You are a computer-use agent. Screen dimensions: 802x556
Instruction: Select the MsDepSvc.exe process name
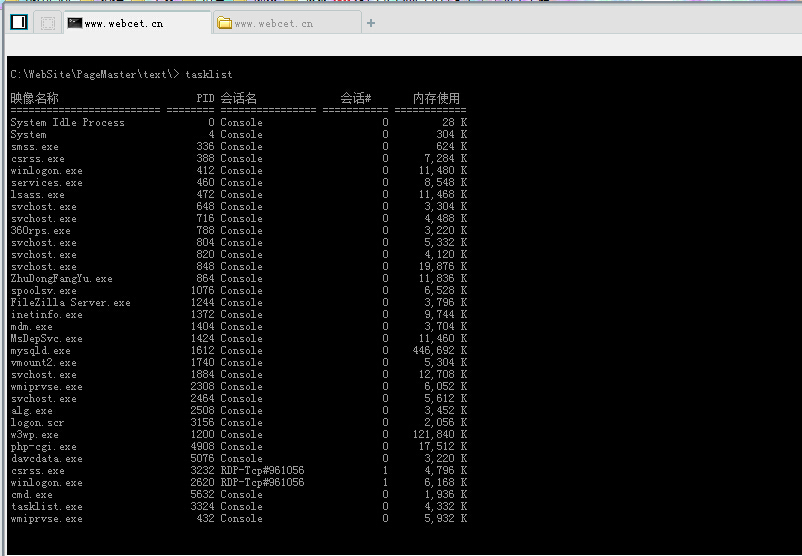click(47, 339)
